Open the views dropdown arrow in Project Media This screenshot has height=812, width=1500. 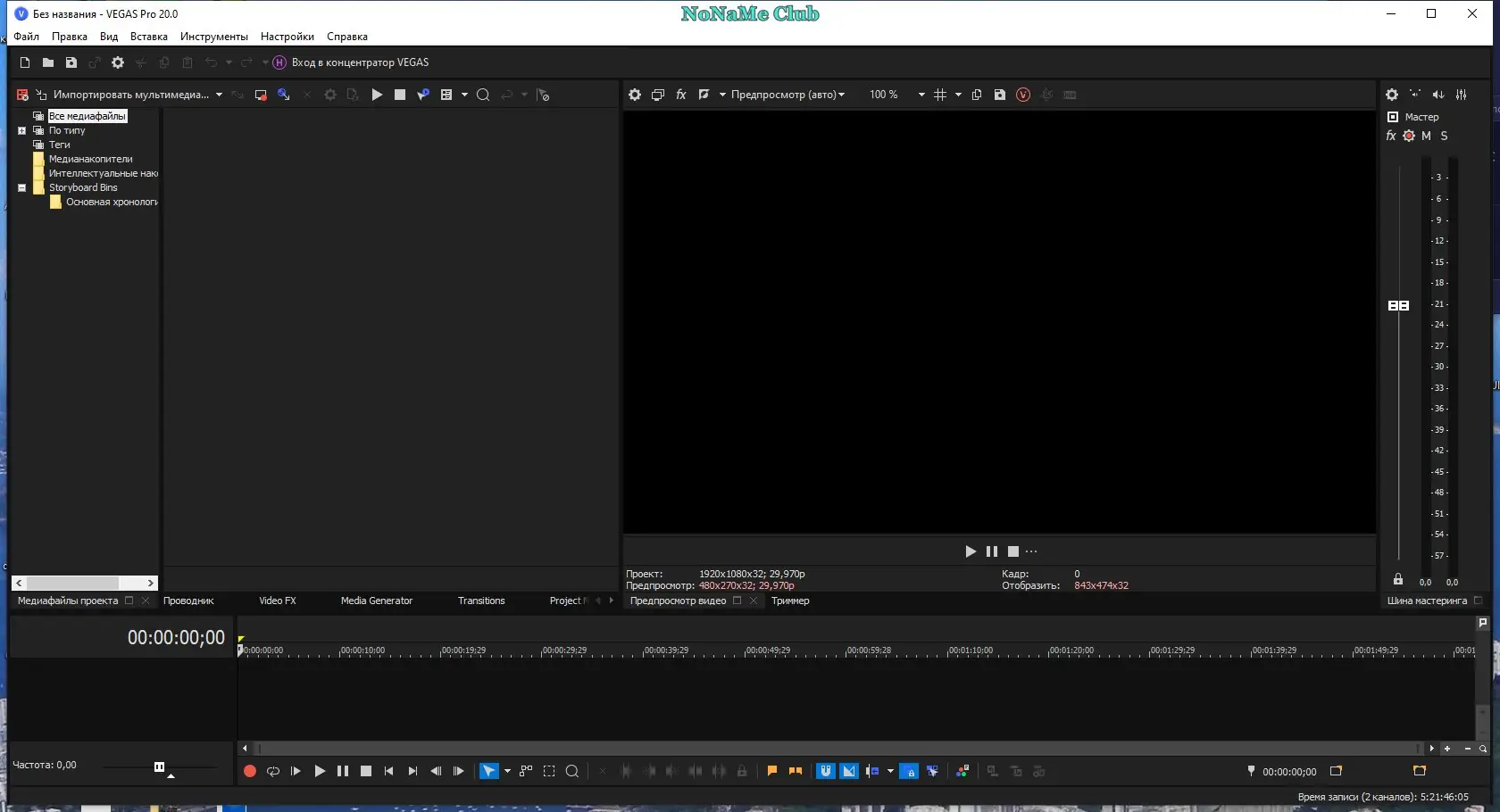click(x=464, y=95)
